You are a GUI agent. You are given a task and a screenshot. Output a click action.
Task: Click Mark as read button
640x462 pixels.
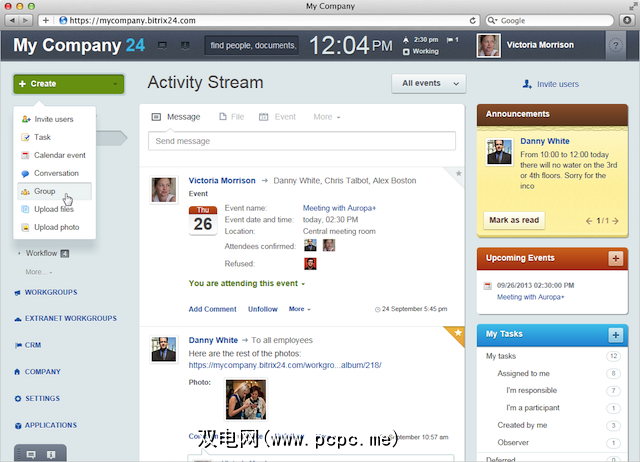point(514,220)
